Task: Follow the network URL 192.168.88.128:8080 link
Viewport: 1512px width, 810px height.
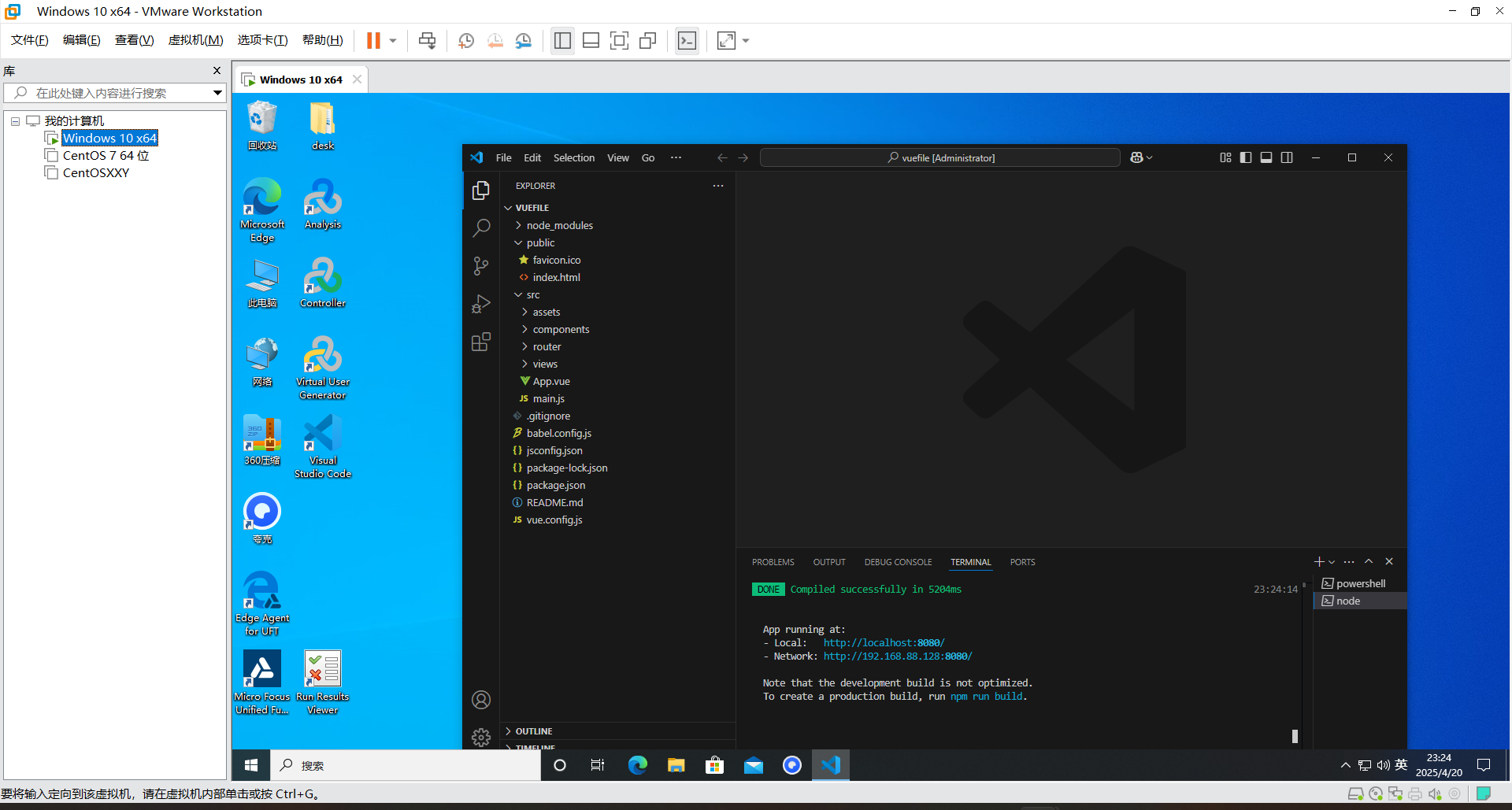Action: click(x=898, y=657)
